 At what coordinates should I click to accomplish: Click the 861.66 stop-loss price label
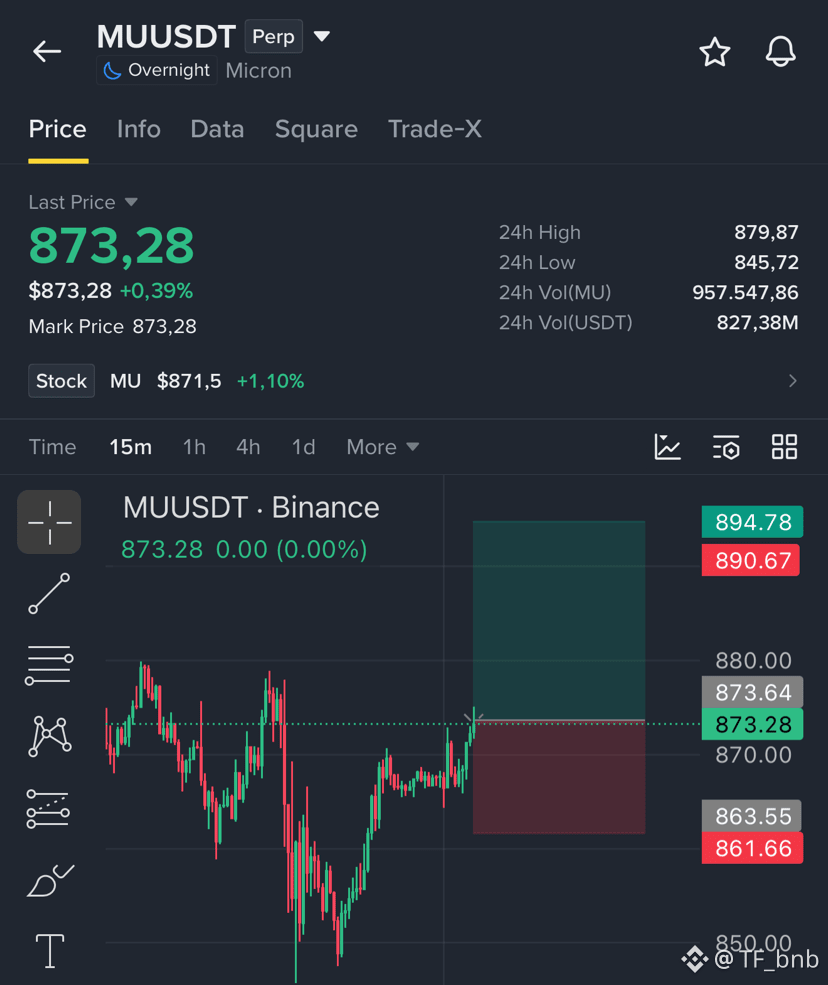click(753, 848)
